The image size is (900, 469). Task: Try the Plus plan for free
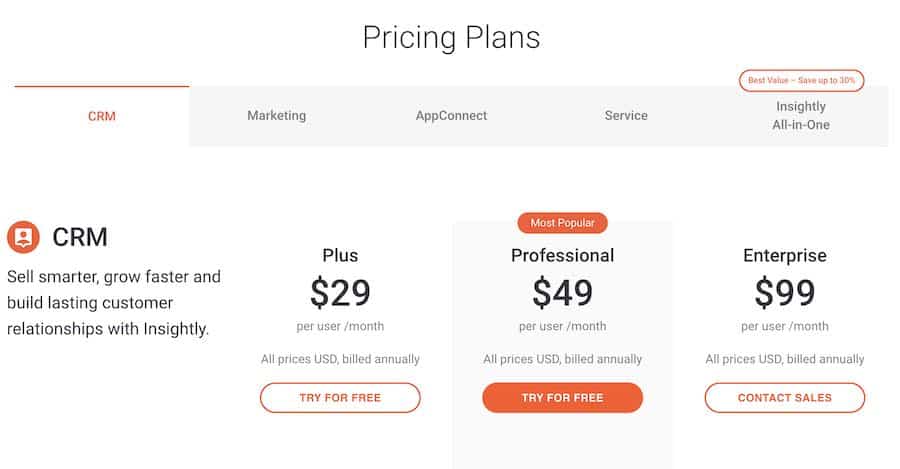tap(340, 397)
